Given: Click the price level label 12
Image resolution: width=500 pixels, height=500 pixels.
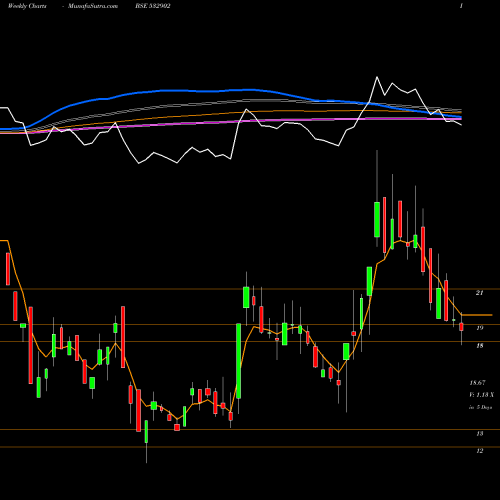Looking at the screenshot, I should click(479, 451).
